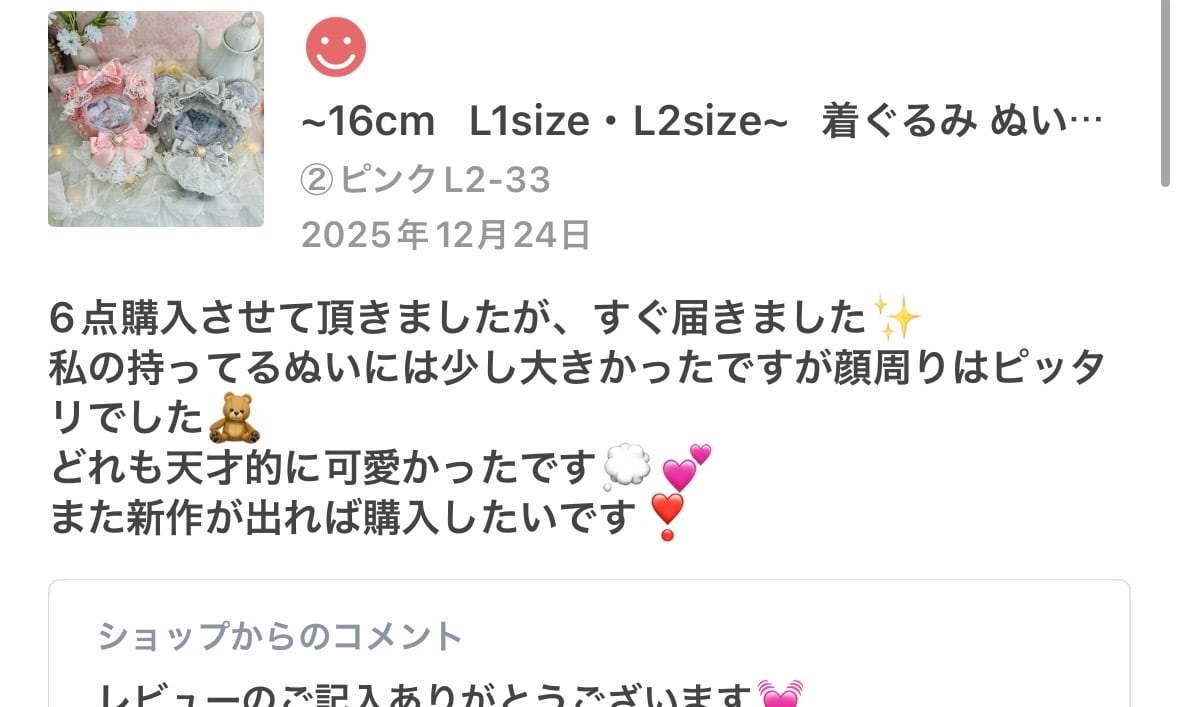
Task: Click the pink beating heart in shop reply
Action: point(780,693)
